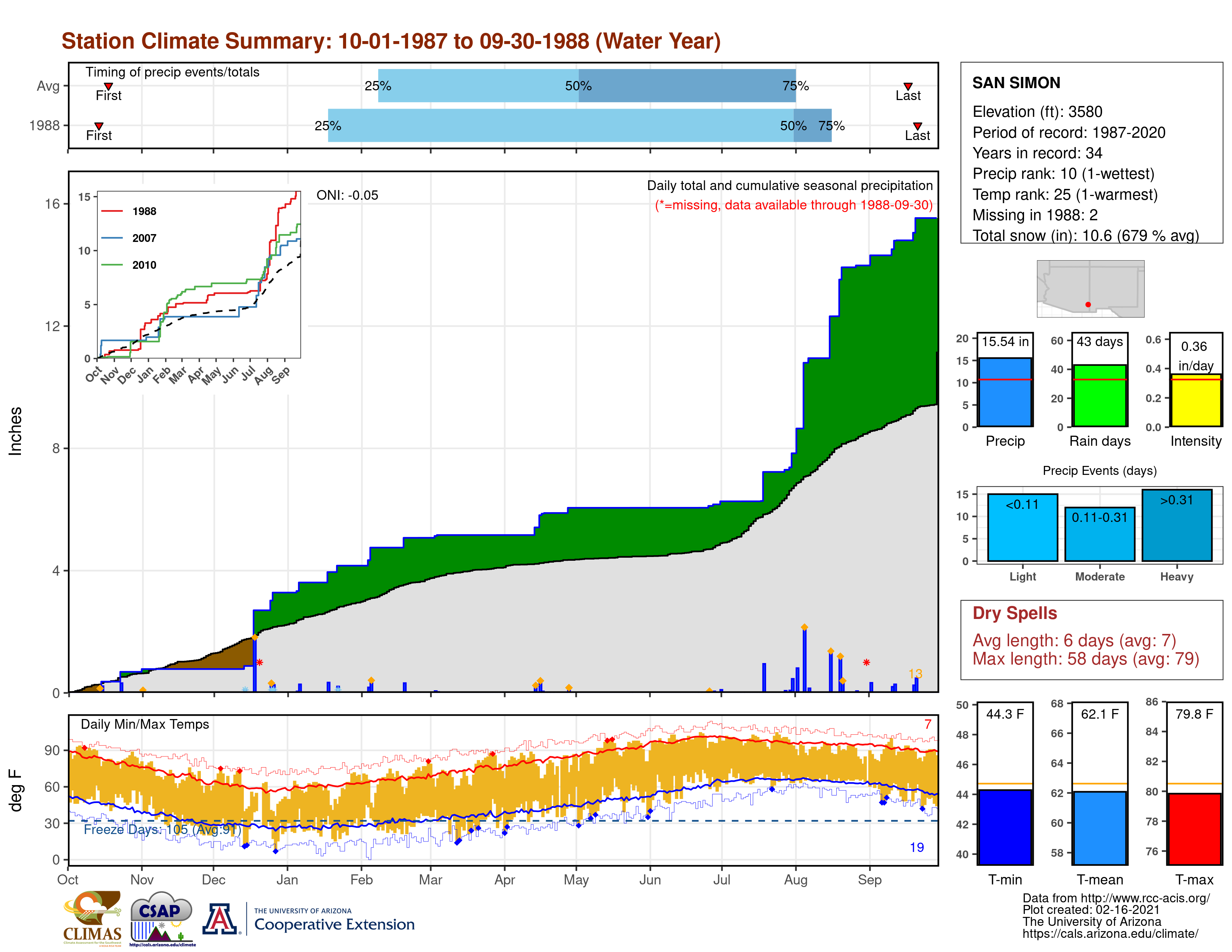This screenshot has height=952, width=1232.
Task: Click the 1988 row Last triangle marker
Action: pos(917,126)
